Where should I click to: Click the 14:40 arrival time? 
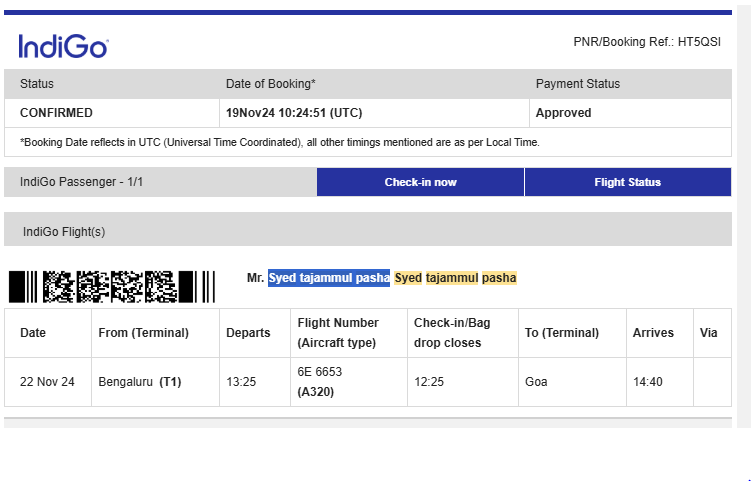pyautogui.click(x=648, y=382)
